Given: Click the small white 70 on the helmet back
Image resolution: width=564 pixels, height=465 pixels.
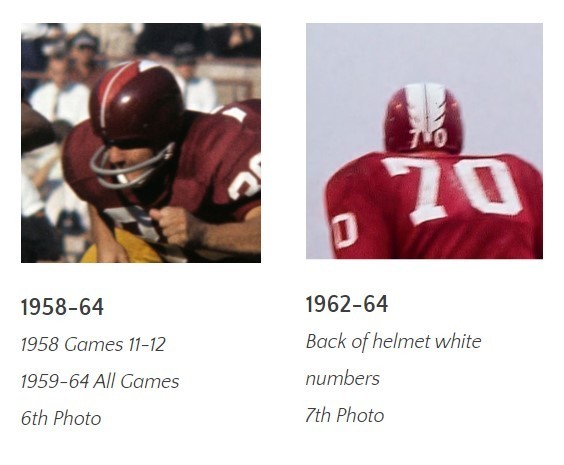Looking at the screenshot, I should pyautogui.click(x=429, y=138).
